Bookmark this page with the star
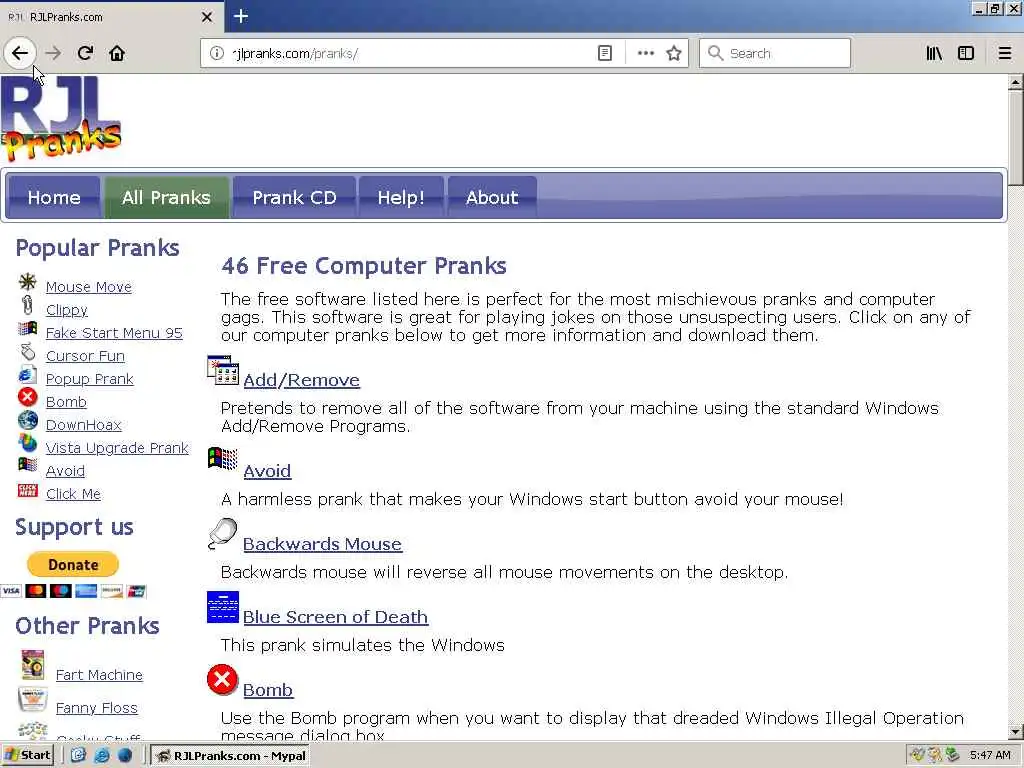Image resolution: width=1024 pixels, height=768 pixels. (674, 53)
